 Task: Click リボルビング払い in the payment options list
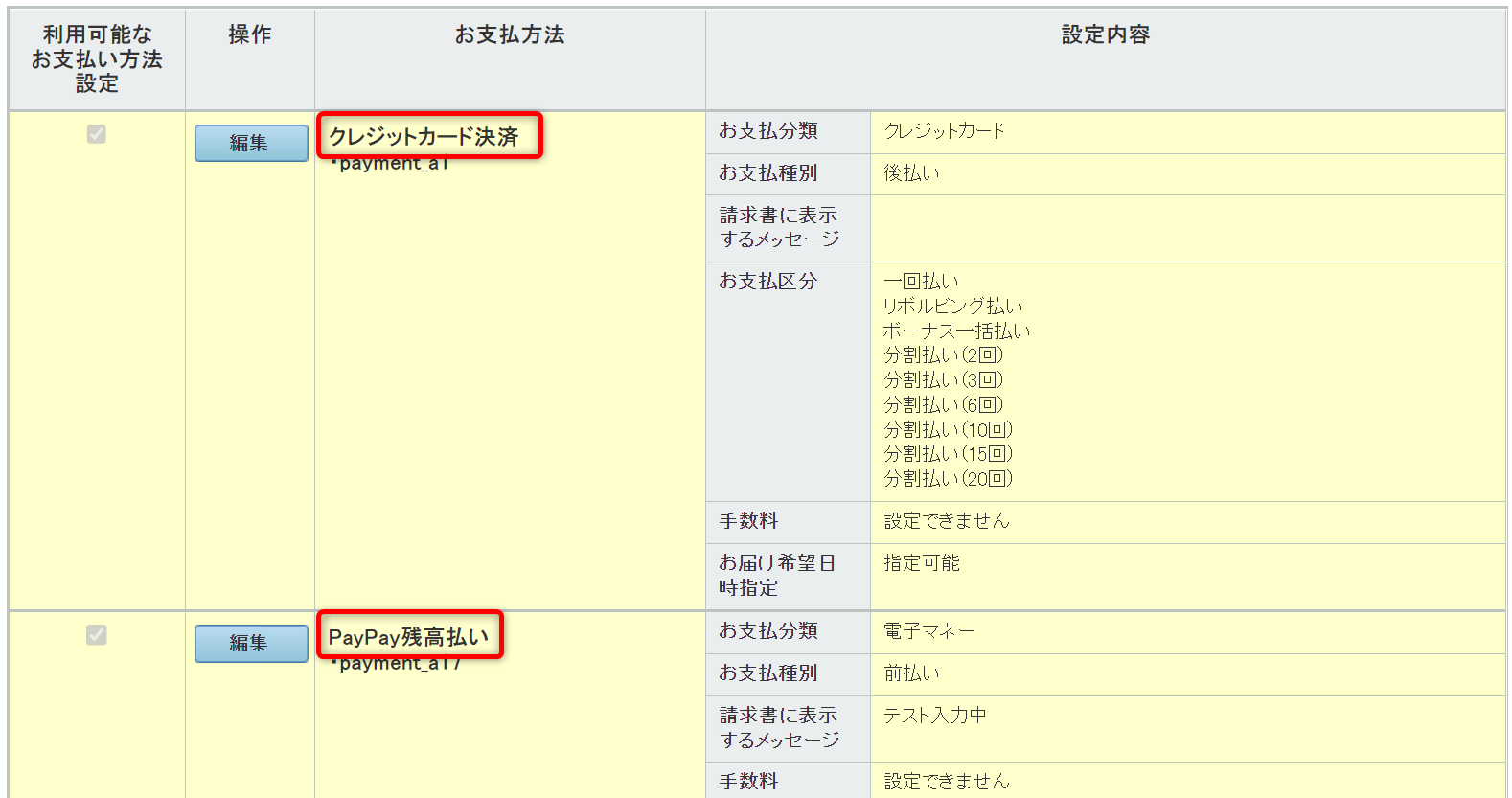tap(952, 307)
